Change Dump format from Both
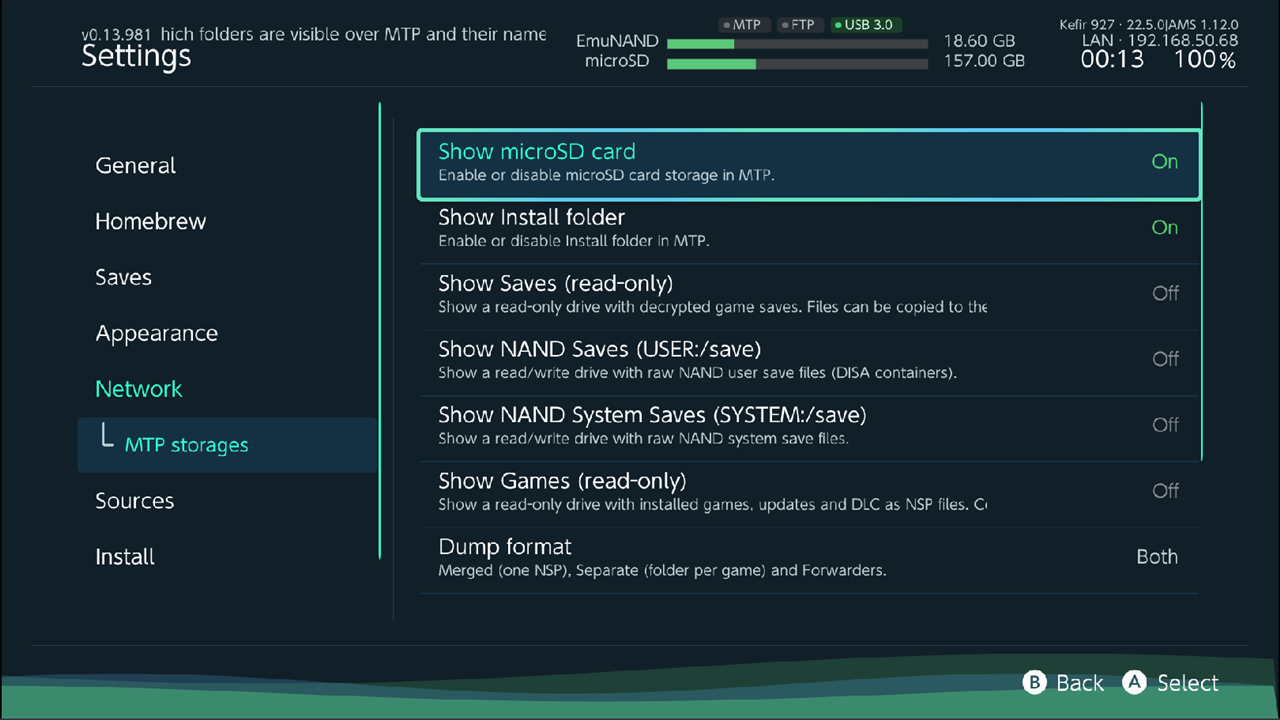The width and height of the screenshot is (1280, 720). [x=808, y=561]
